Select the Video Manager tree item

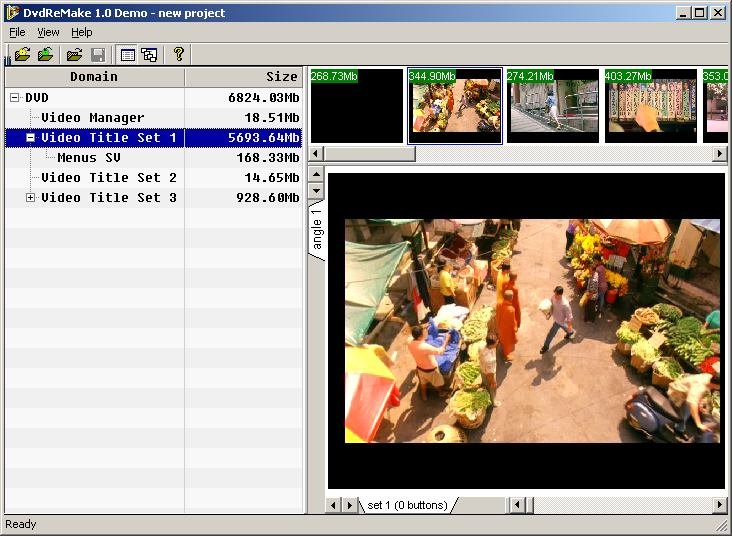(93, 118)
